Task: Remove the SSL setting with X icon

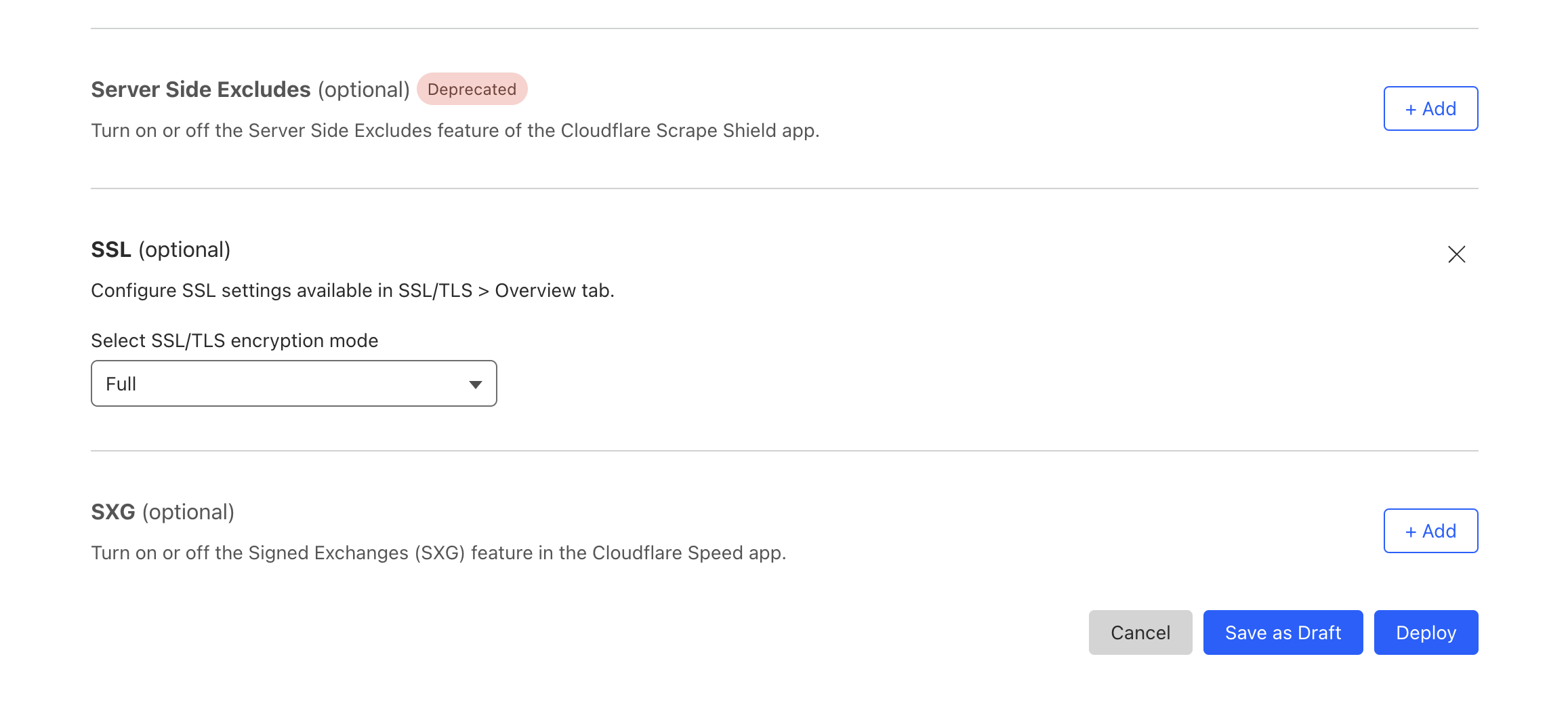Action: pos(1457,254)
